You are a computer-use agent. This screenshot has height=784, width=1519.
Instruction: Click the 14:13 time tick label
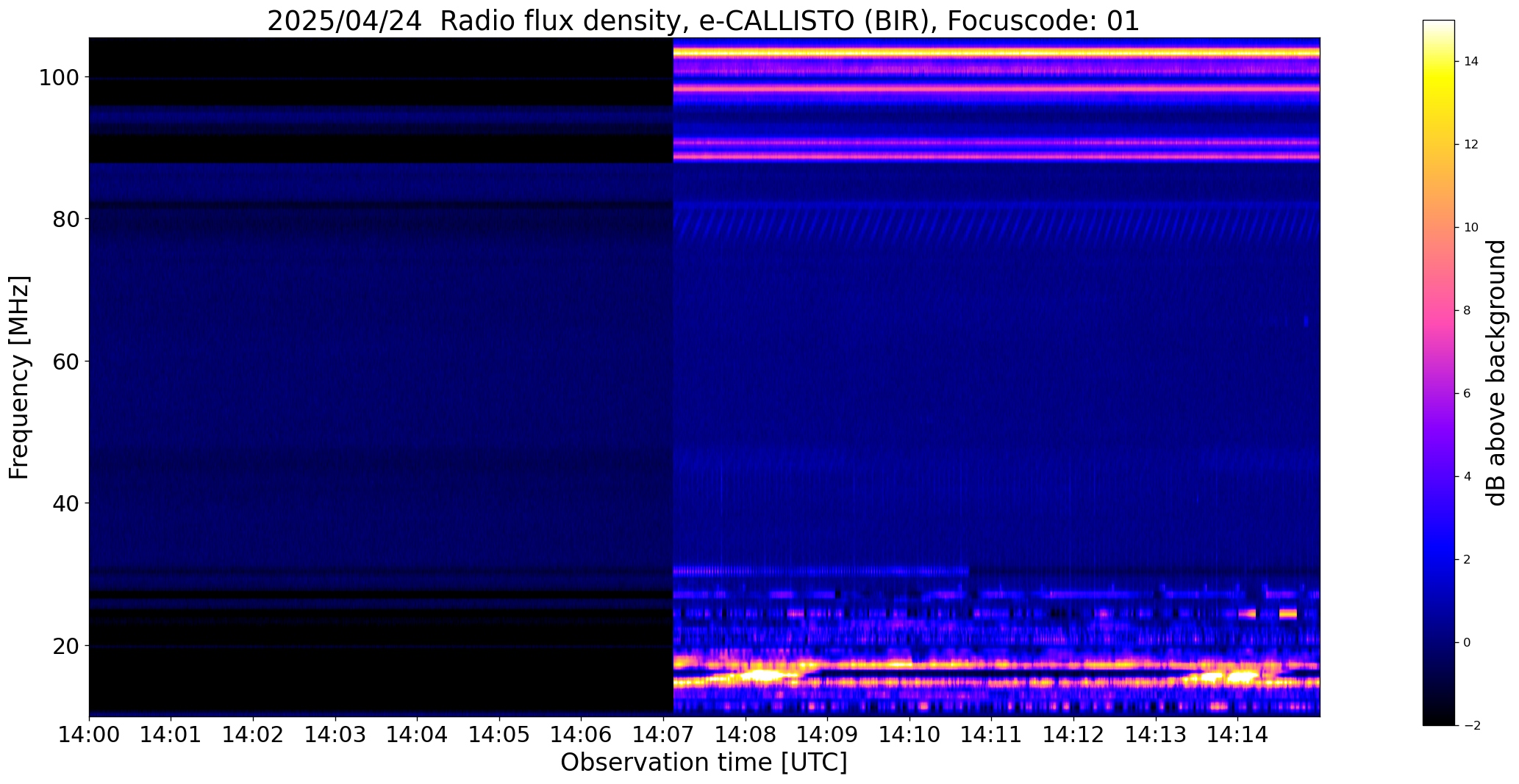[1155, 734]
